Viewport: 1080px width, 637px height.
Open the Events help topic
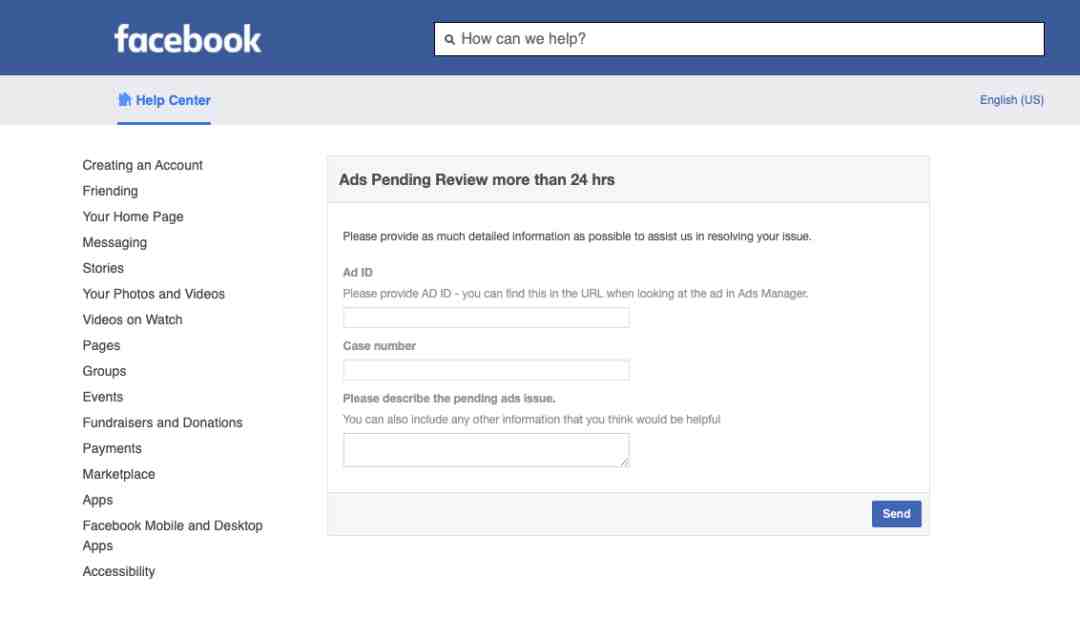[x=103, y=397]
